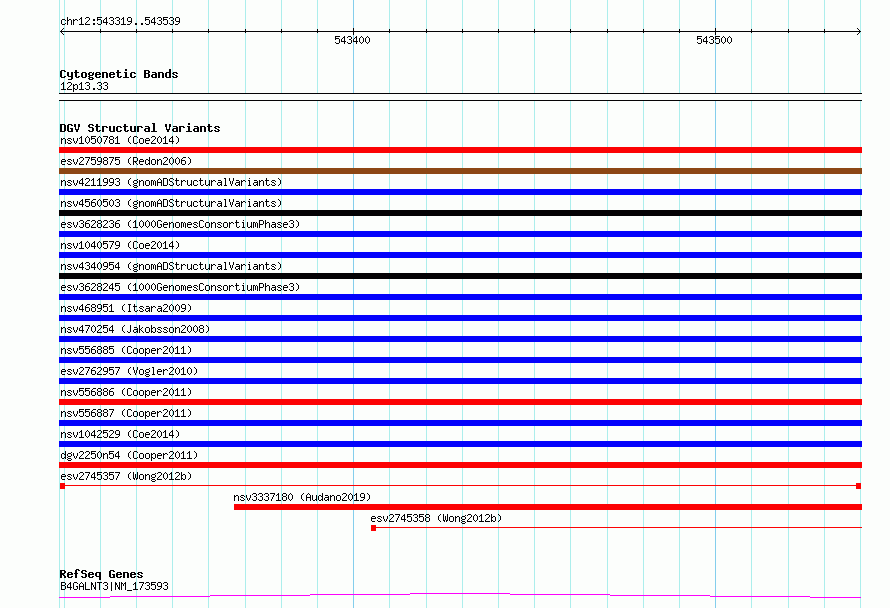The height and width of the screenshot is (608, 890).
Task: Select the esv2759875 (Redon2006) label
Action: point(126,161)
